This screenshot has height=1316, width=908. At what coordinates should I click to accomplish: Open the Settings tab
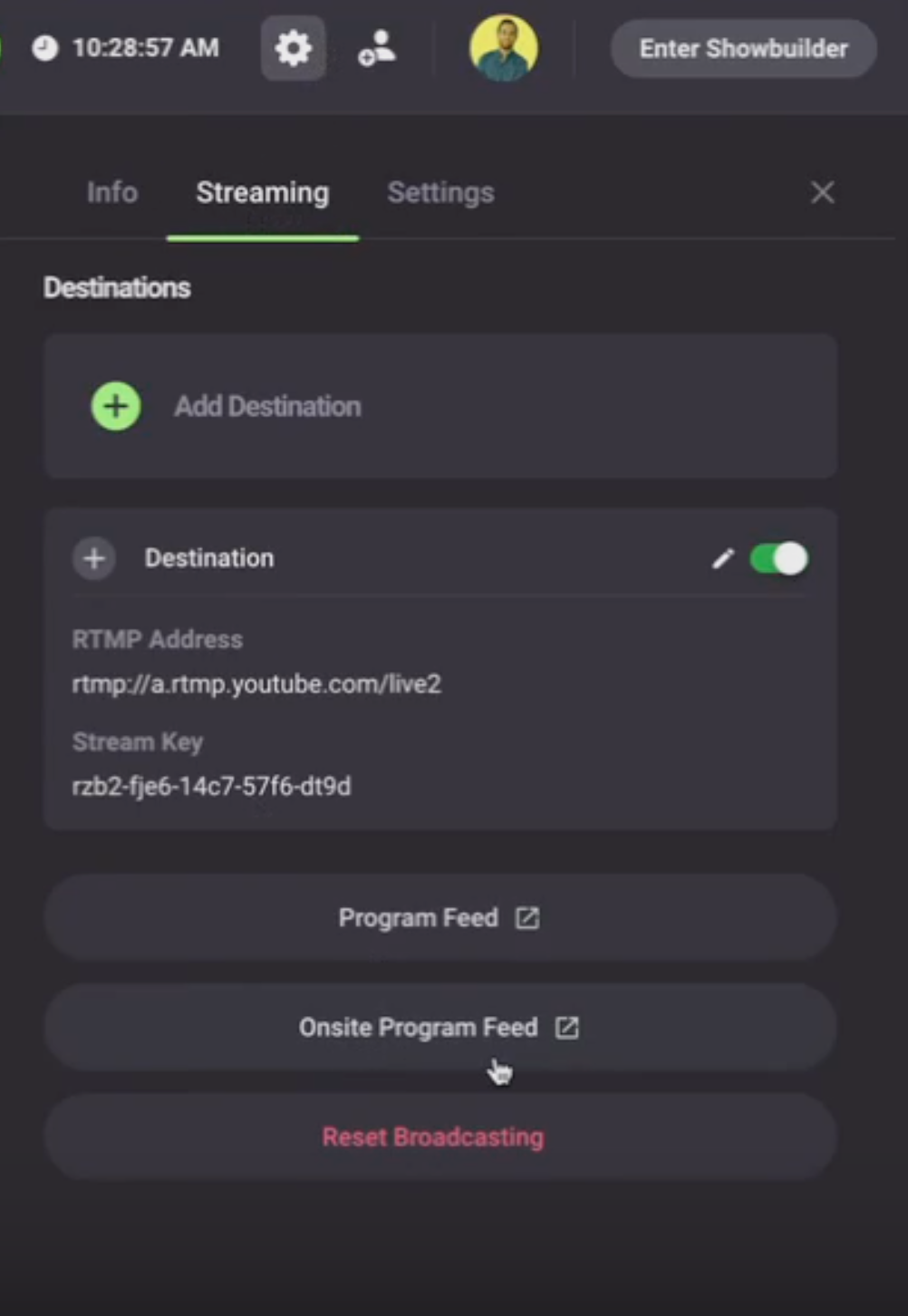440,193
